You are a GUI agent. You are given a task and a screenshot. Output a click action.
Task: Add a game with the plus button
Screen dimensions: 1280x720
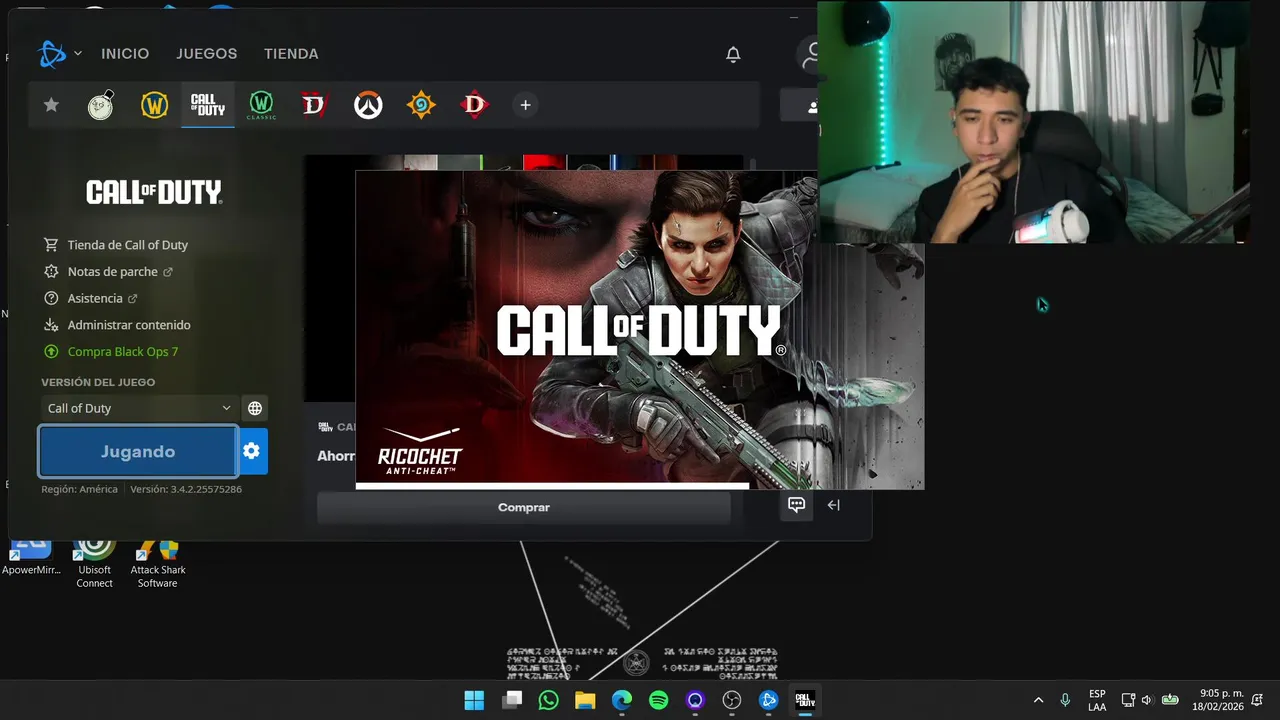[525, 105]
